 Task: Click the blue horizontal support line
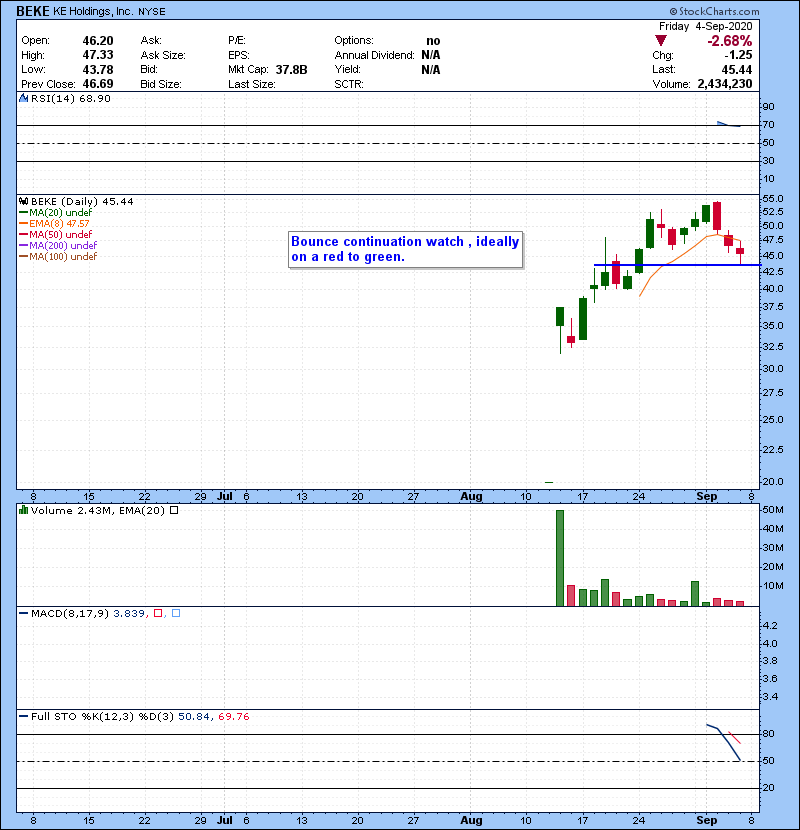pos(677,265)
